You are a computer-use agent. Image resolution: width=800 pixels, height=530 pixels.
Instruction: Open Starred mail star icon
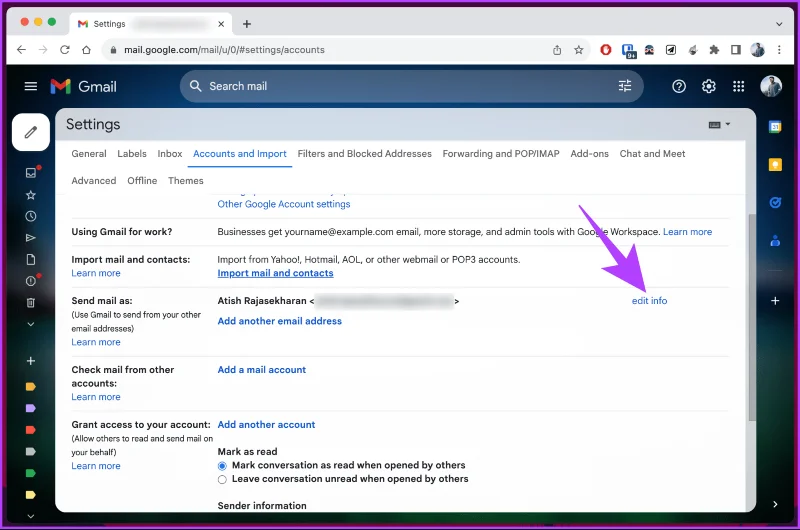pyautogui.click(x=31, y=195)
